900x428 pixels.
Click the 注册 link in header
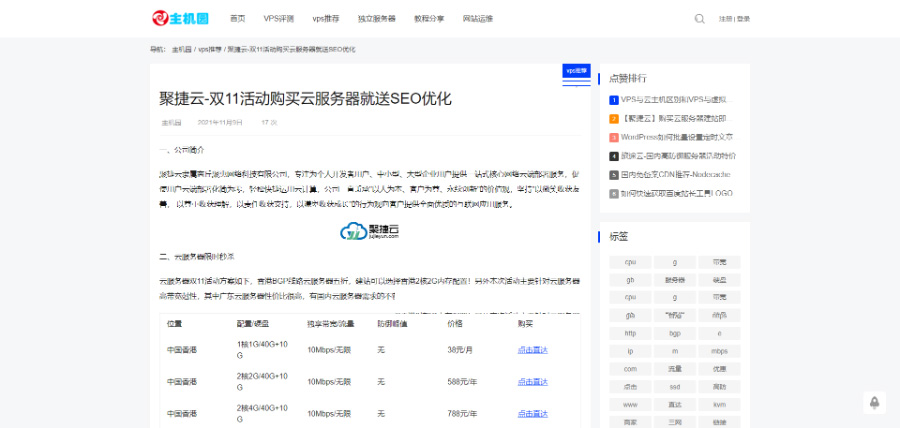point(725,18)
